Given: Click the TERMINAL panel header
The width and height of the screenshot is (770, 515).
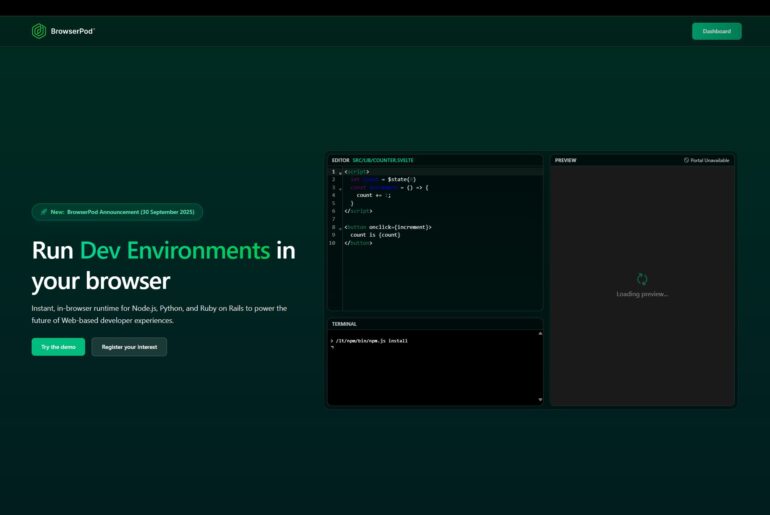Looking at the screenshot, I should click(344, 324).
